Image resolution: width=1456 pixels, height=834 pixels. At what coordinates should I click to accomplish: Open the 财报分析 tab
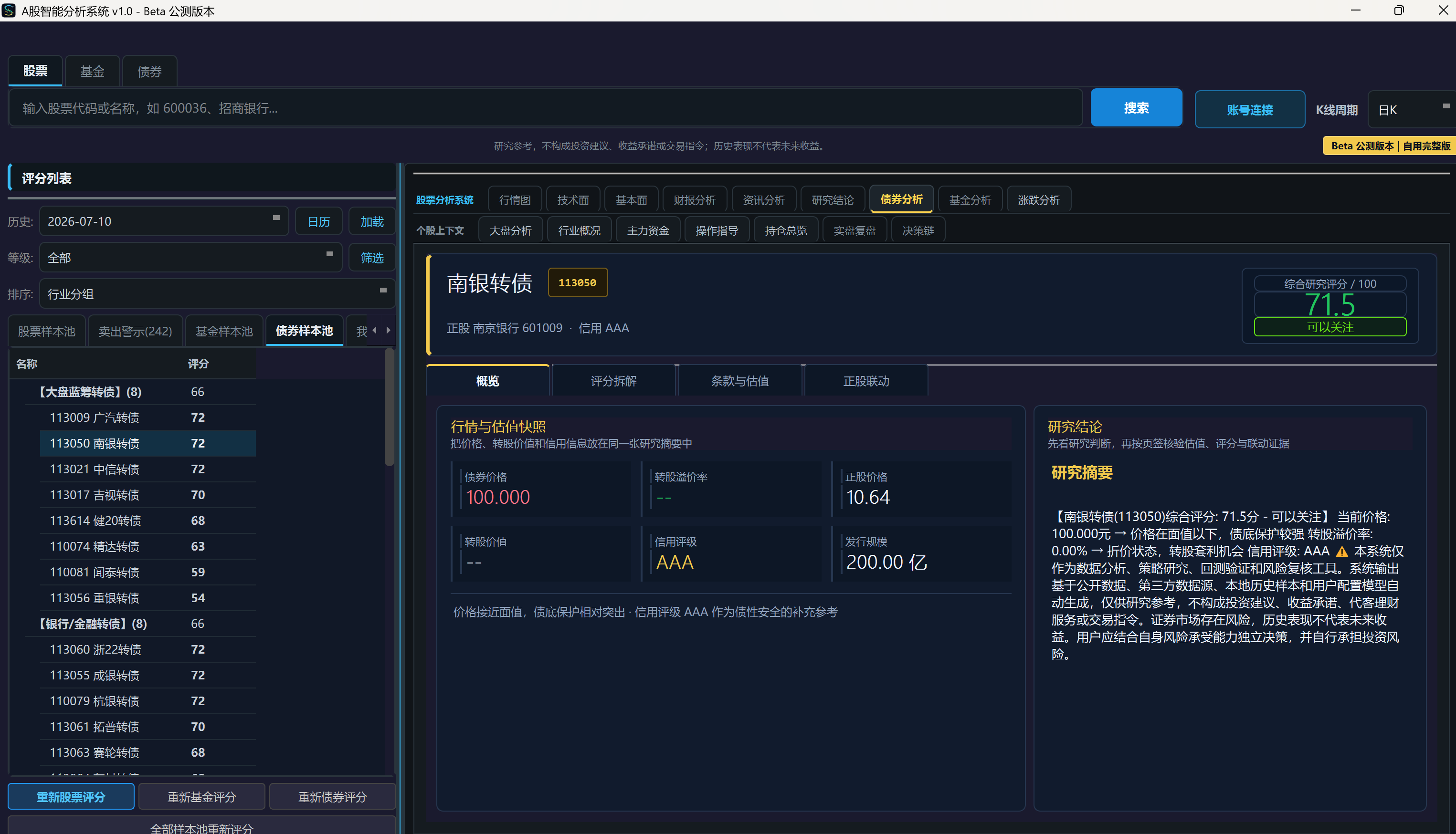tap(695, 200)
